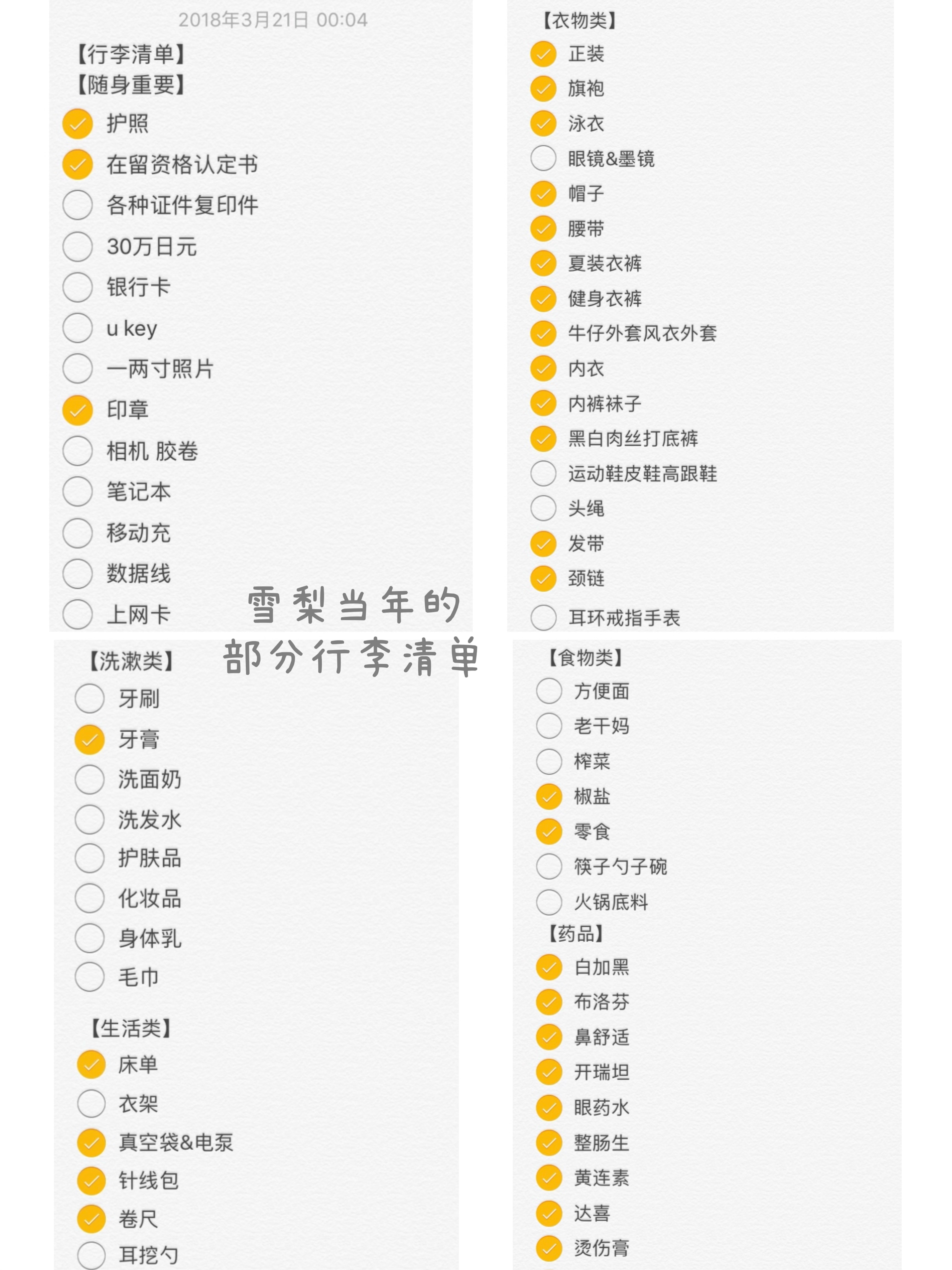Uncheck the 布洛芬 checkbox
This screenshot has width=952, height=1270.
tap(548, 1002)
